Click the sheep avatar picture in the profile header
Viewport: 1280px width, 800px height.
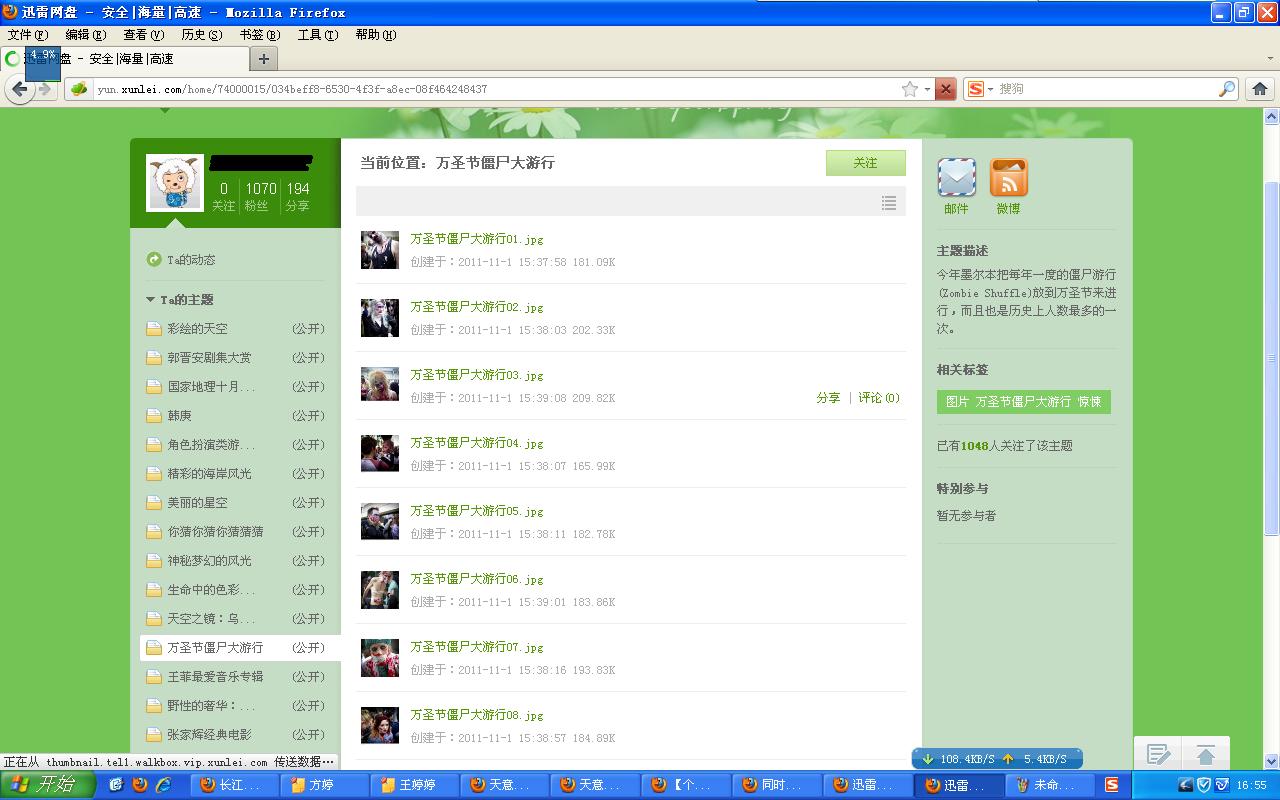click(175, 183)
